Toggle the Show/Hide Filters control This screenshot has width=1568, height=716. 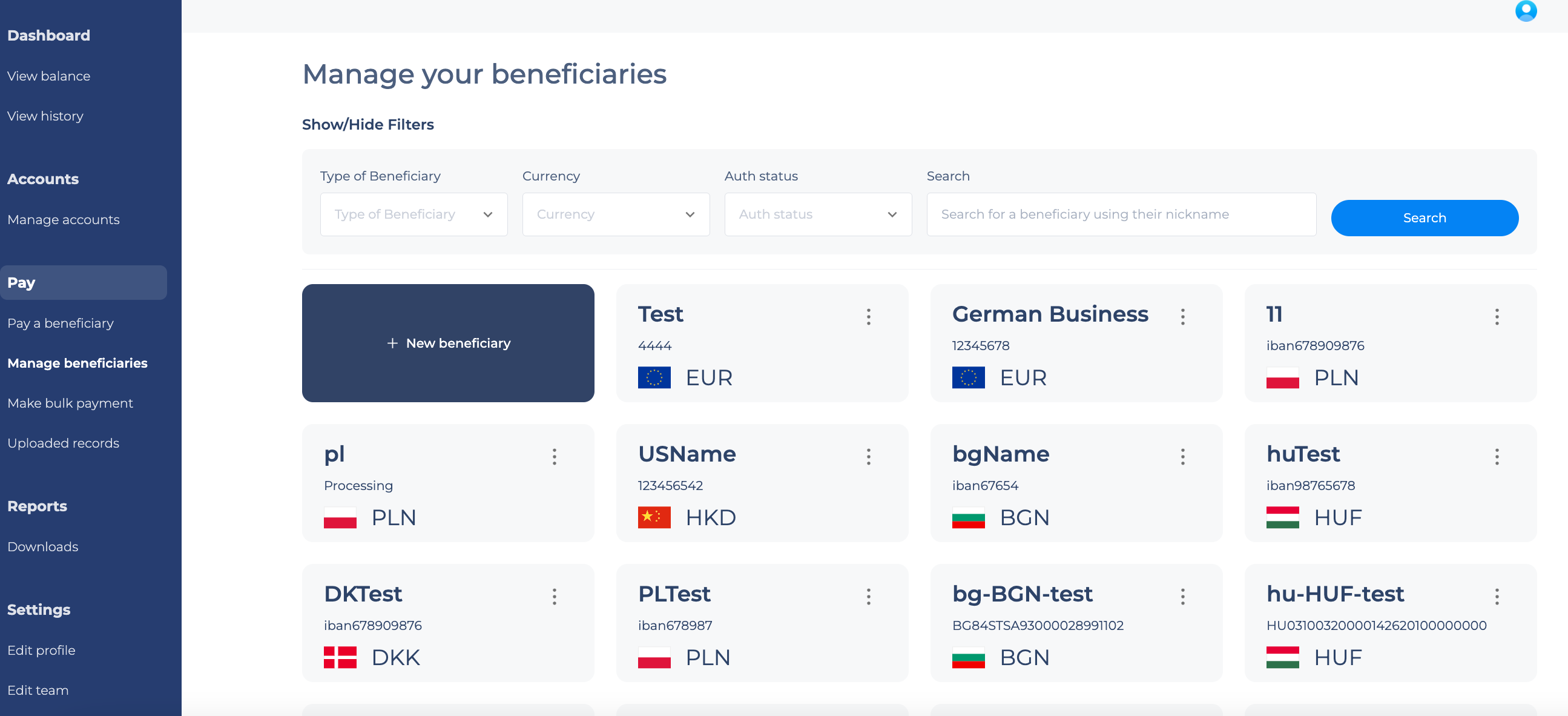point(367,124)
